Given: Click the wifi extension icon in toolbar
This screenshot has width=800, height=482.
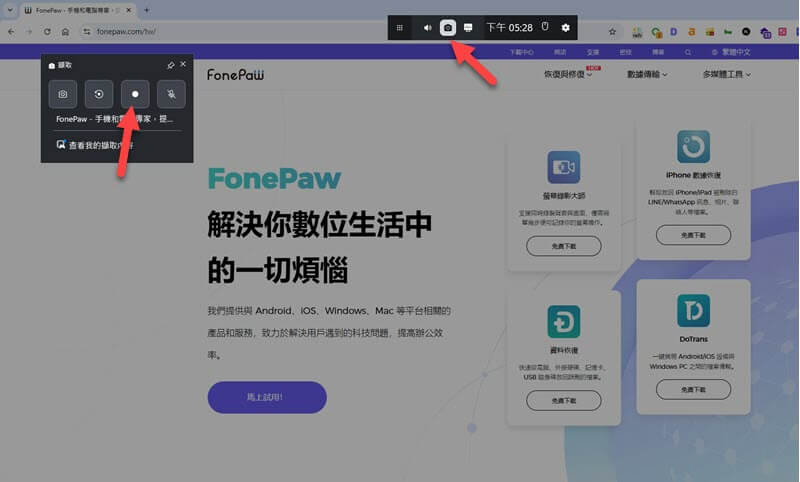Looking at the screenshot, I should pyautogui.click(x=637, y=33).
